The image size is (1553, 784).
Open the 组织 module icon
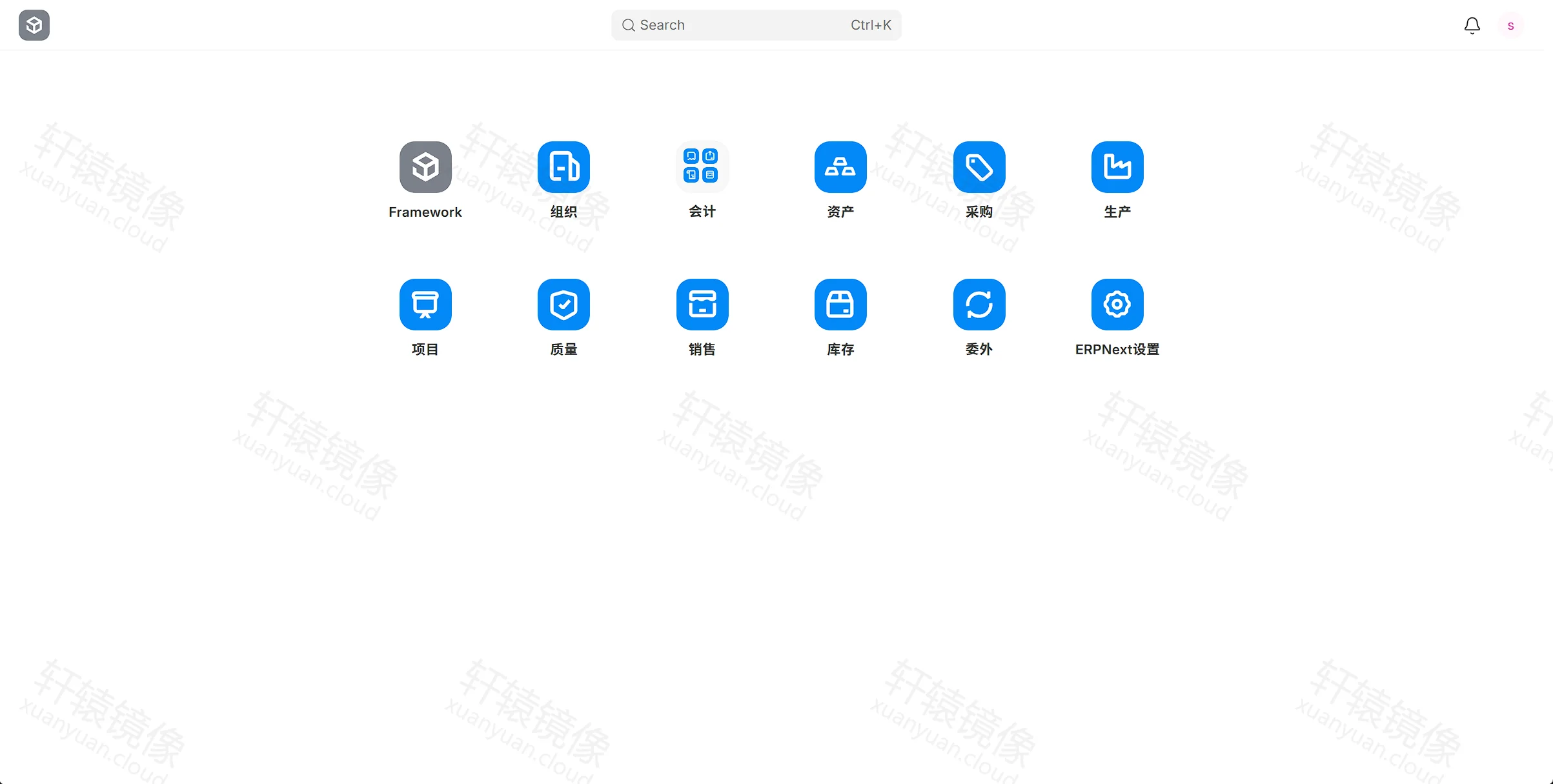pos(563,167)
